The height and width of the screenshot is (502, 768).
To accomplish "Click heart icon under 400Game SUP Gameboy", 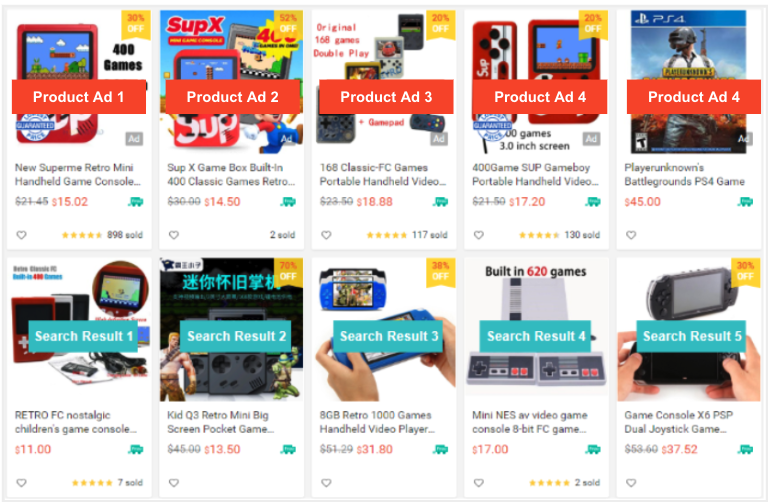I will pyautogui.click(x=479, y=235).
